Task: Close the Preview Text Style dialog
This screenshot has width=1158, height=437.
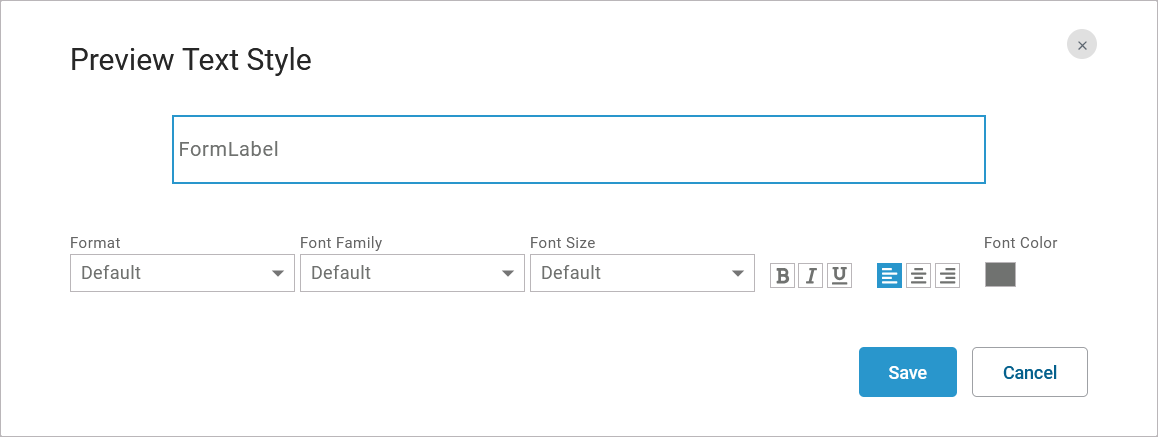Action: [1082, 45]
